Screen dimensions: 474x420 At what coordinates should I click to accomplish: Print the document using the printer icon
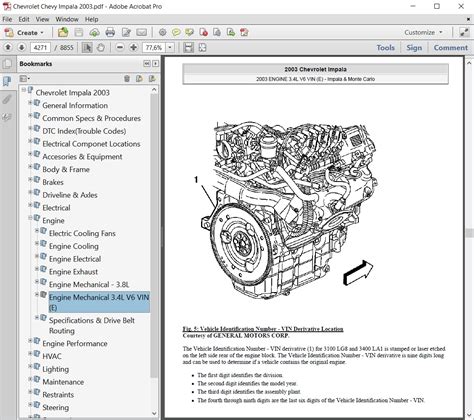tap(110, 32)
